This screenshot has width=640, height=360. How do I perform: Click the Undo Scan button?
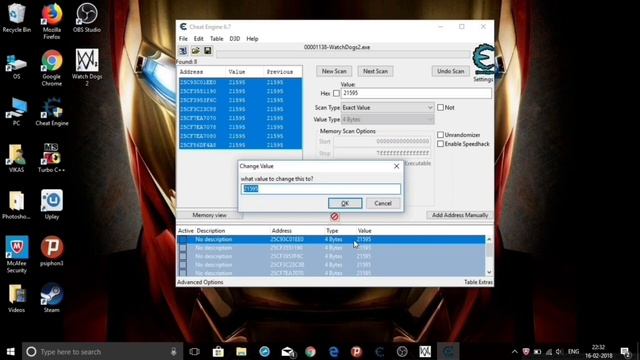pyautogui.click(x=451, y=71)
